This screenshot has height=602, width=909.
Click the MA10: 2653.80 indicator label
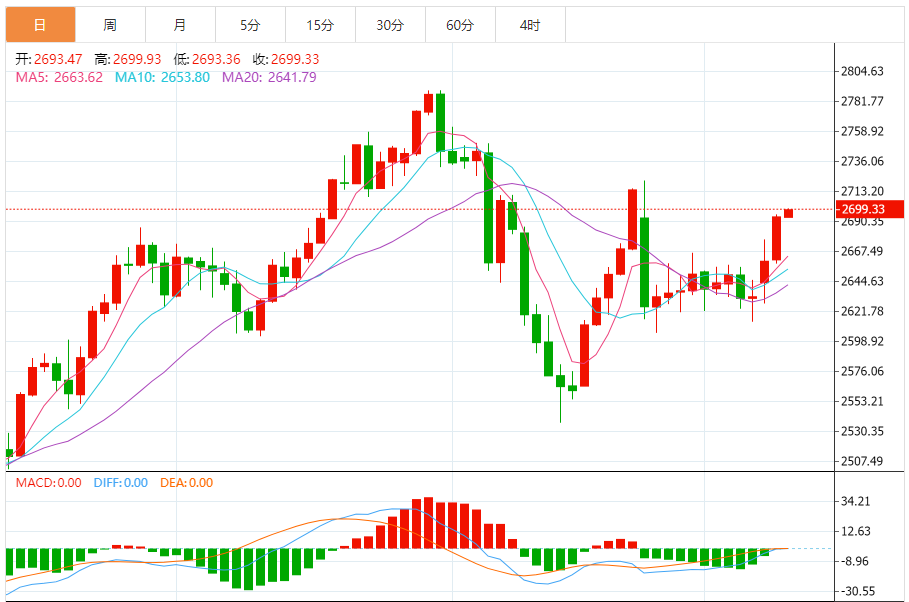point(162,77)
